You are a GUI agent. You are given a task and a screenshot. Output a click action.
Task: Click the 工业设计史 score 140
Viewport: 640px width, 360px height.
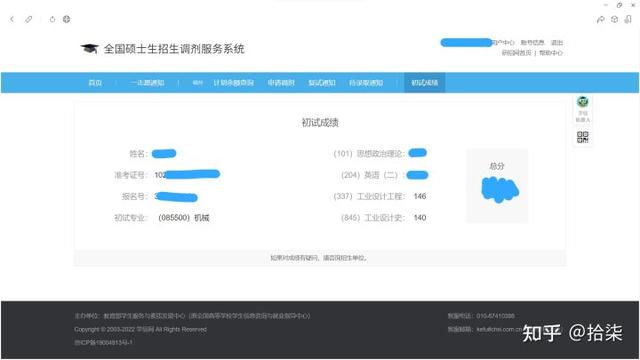[420, 218]
